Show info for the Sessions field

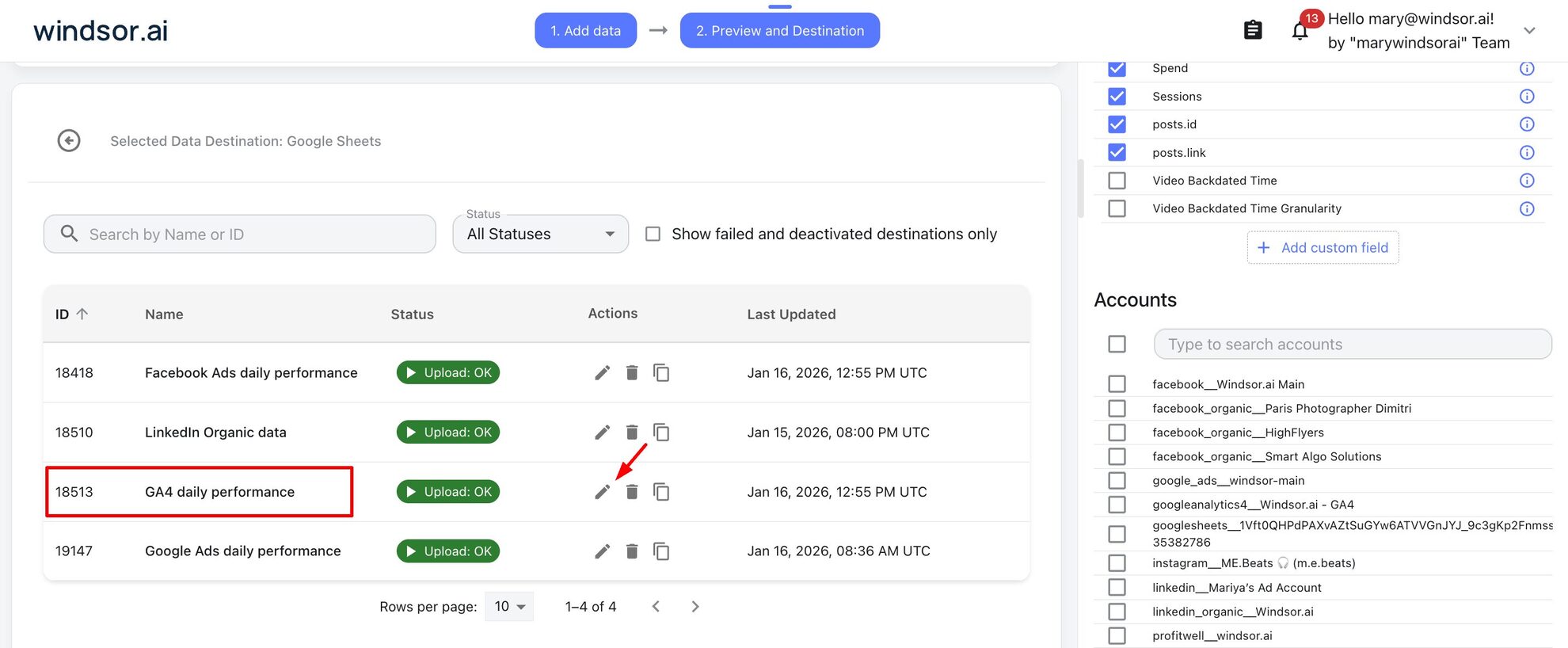pyautogui.click(x=1527, y=97)
